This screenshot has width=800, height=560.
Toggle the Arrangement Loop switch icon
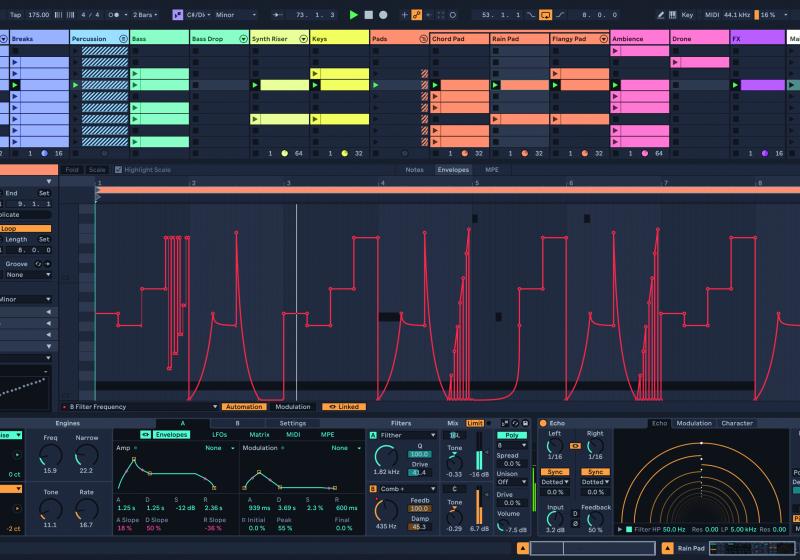click(545, 15)
